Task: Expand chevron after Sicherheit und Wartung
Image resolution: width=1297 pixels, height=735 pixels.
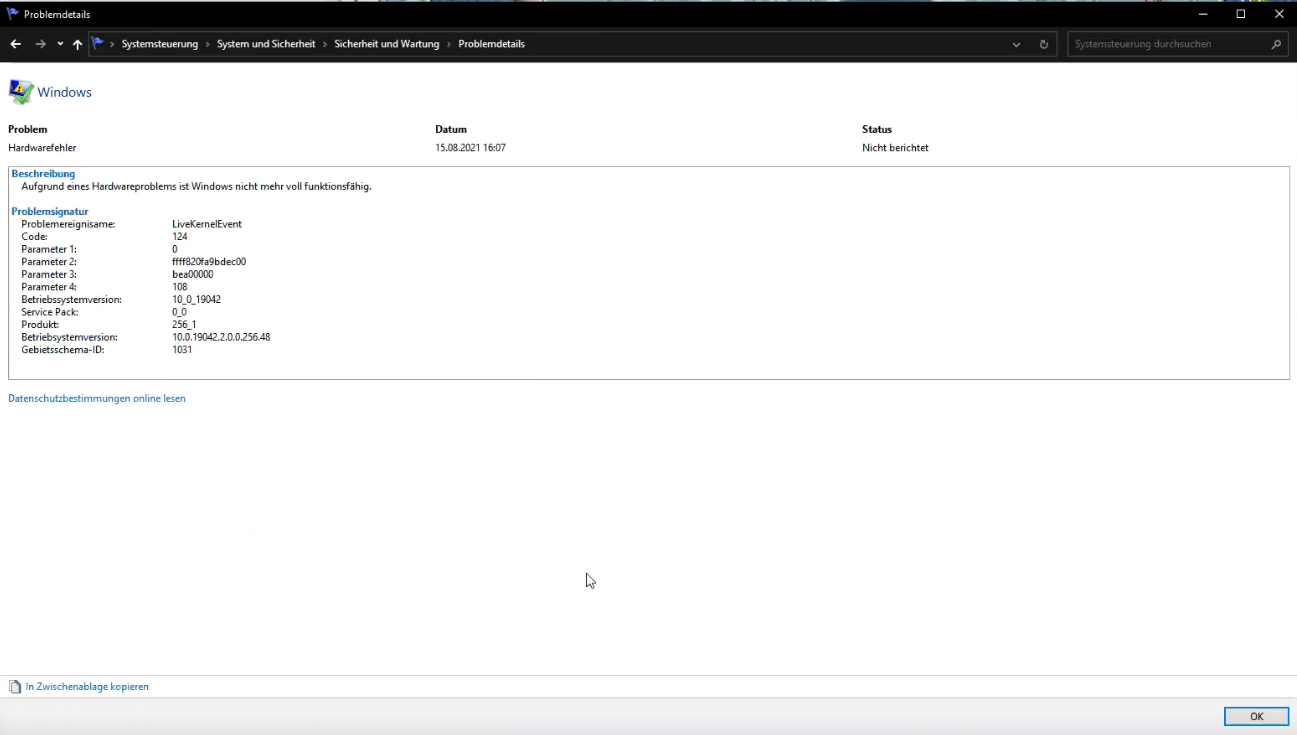Action: 449,44
